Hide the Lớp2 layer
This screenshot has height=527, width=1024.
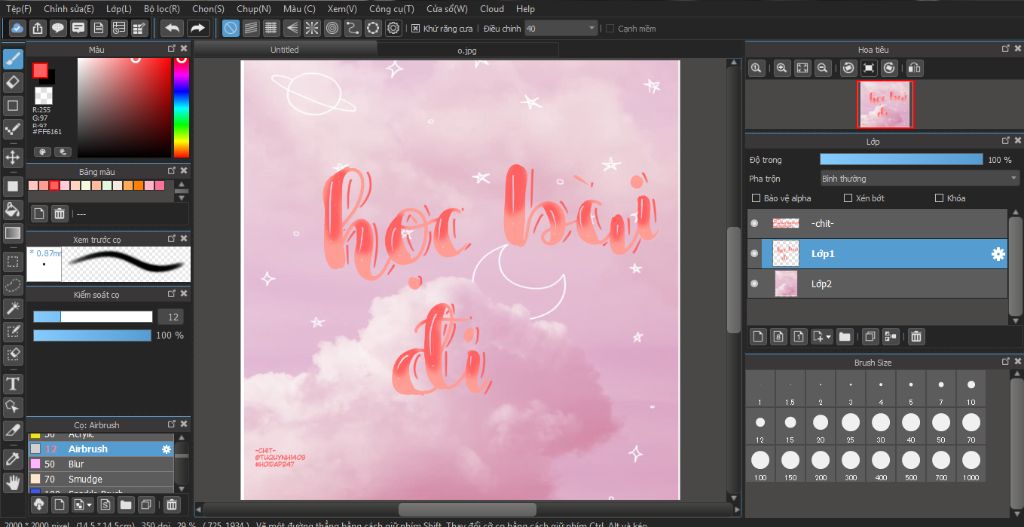[754, 283]
